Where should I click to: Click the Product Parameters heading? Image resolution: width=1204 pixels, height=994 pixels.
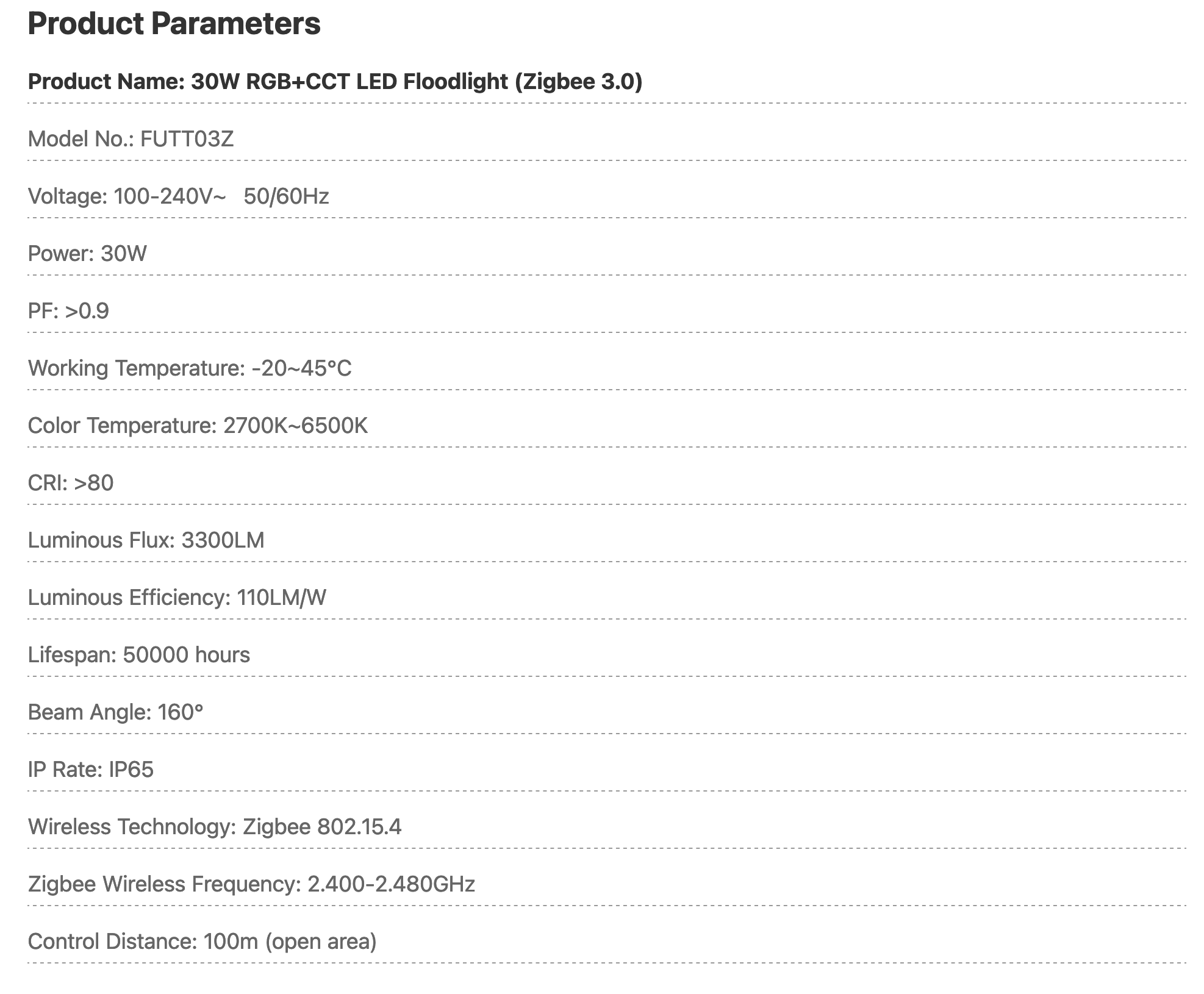coord(174,24)
